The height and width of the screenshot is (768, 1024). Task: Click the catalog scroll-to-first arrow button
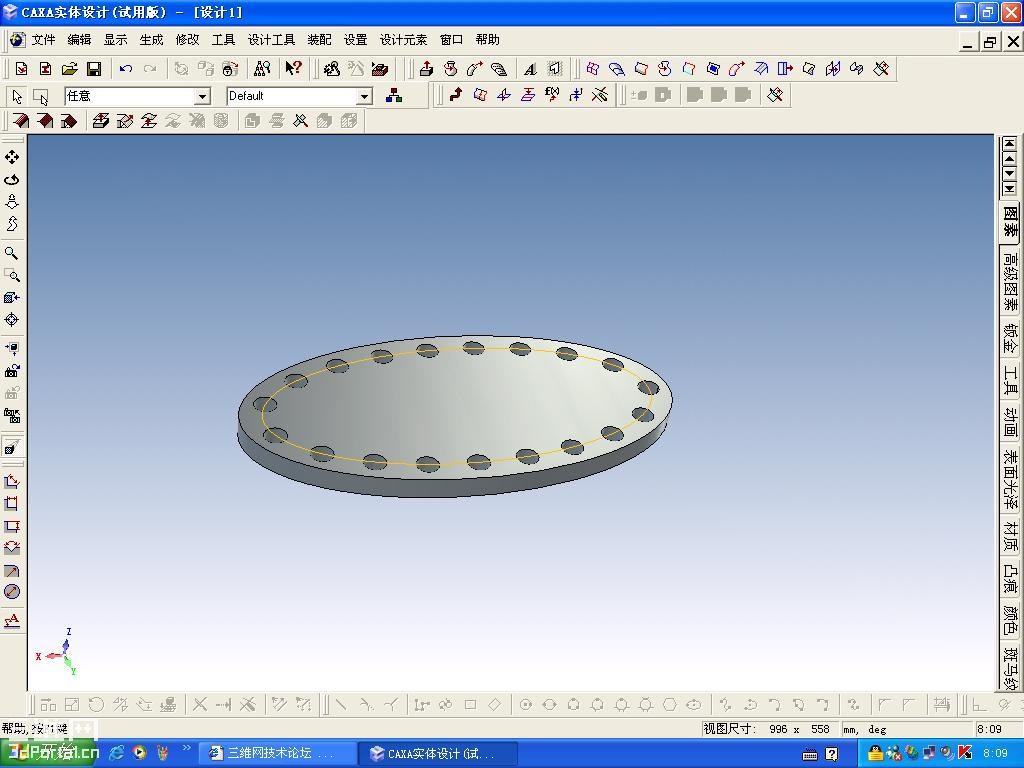[x=1010, y=143]
